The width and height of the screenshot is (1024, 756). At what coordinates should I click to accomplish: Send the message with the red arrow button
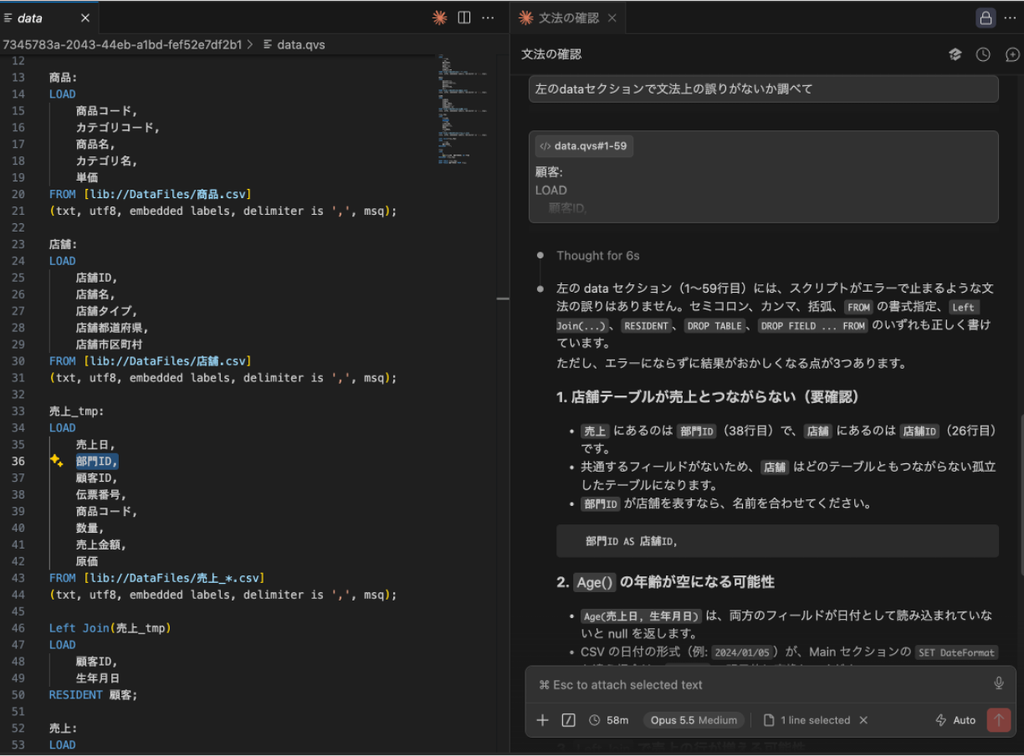coord(999,720)
